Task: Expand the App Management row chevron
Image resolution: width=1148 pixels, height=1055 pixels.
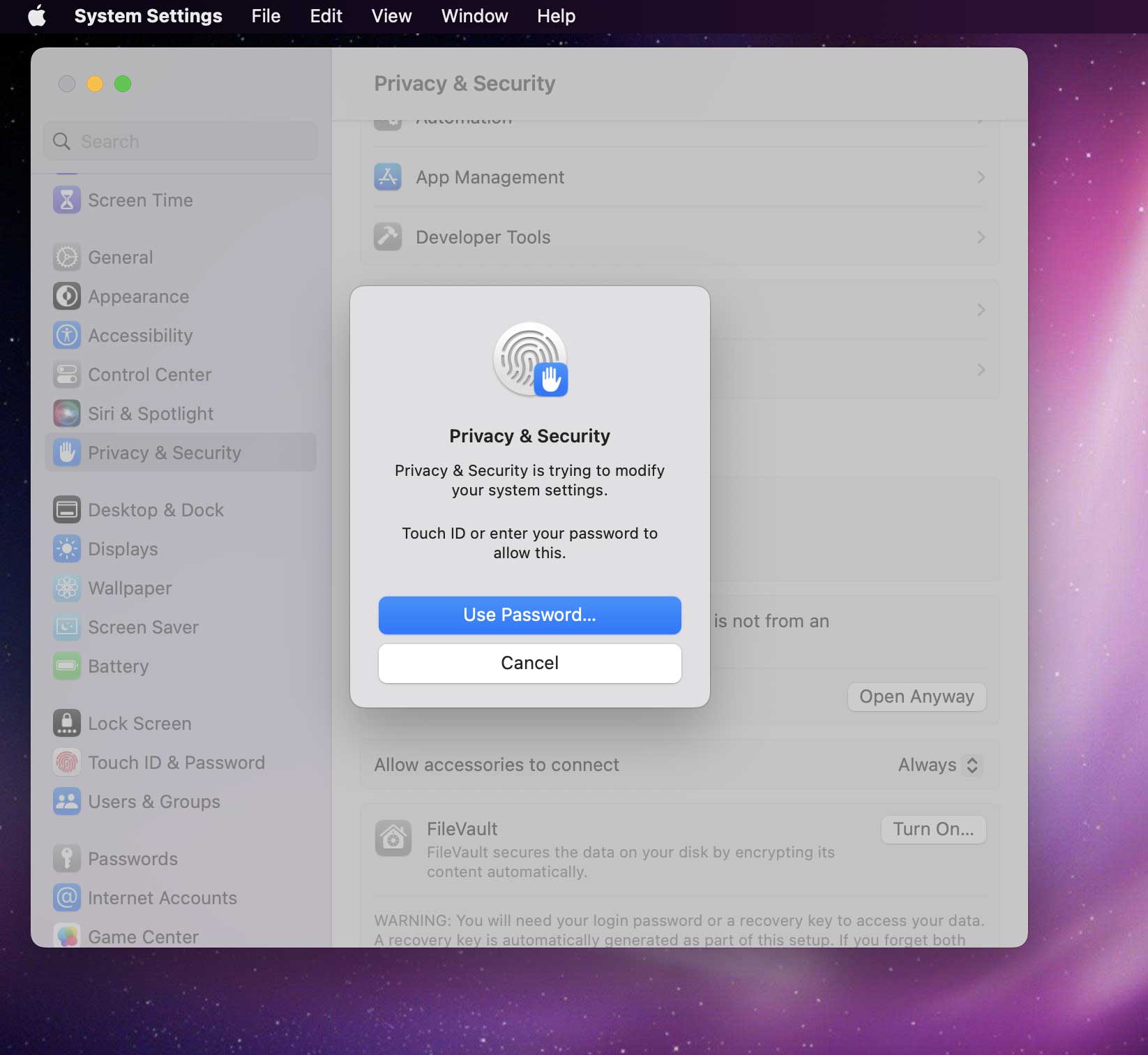Action: tap(981, 177)
